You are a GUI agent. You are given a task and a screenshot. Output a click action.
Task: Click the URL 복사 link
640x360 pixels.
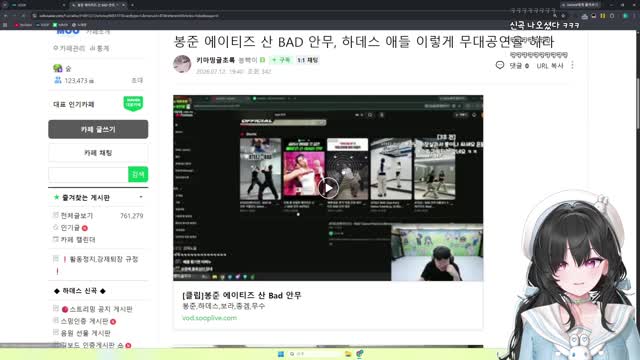click(550, 65)
